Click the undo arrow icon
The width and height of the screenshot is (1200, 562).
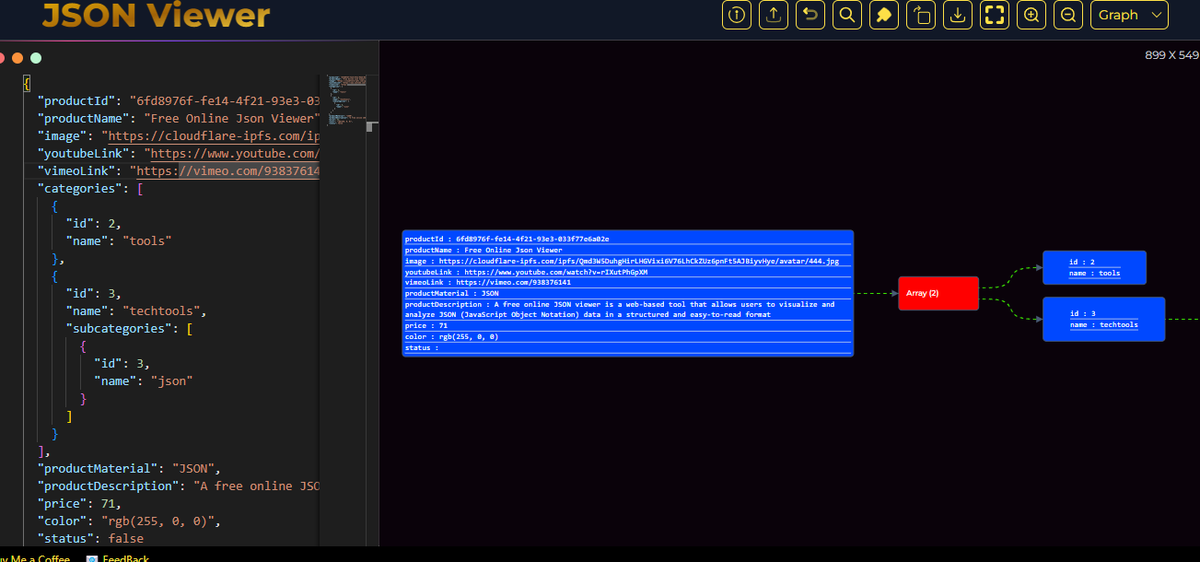[811, 15]
